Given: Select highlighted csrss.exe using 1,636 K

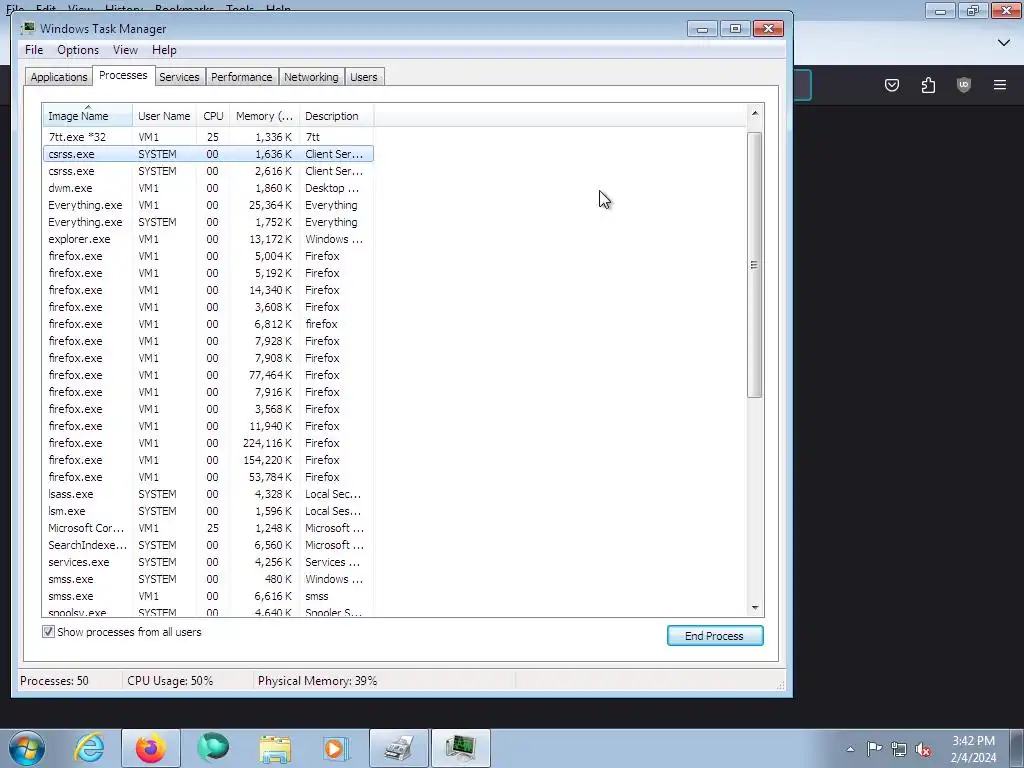Looking at the screenshot, I should (x=208, y=153).
